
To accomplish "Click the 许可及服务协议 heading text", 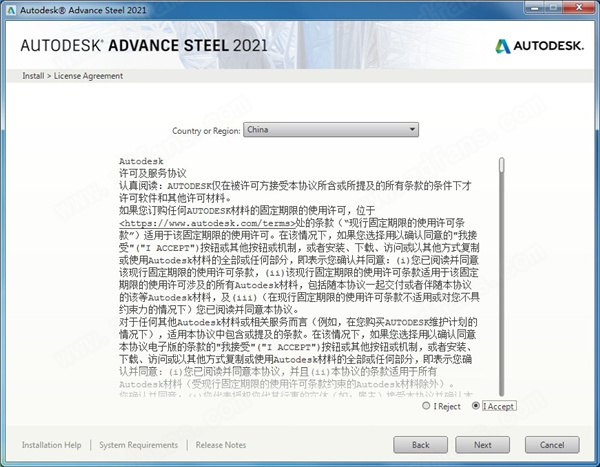I will [153, 173].
